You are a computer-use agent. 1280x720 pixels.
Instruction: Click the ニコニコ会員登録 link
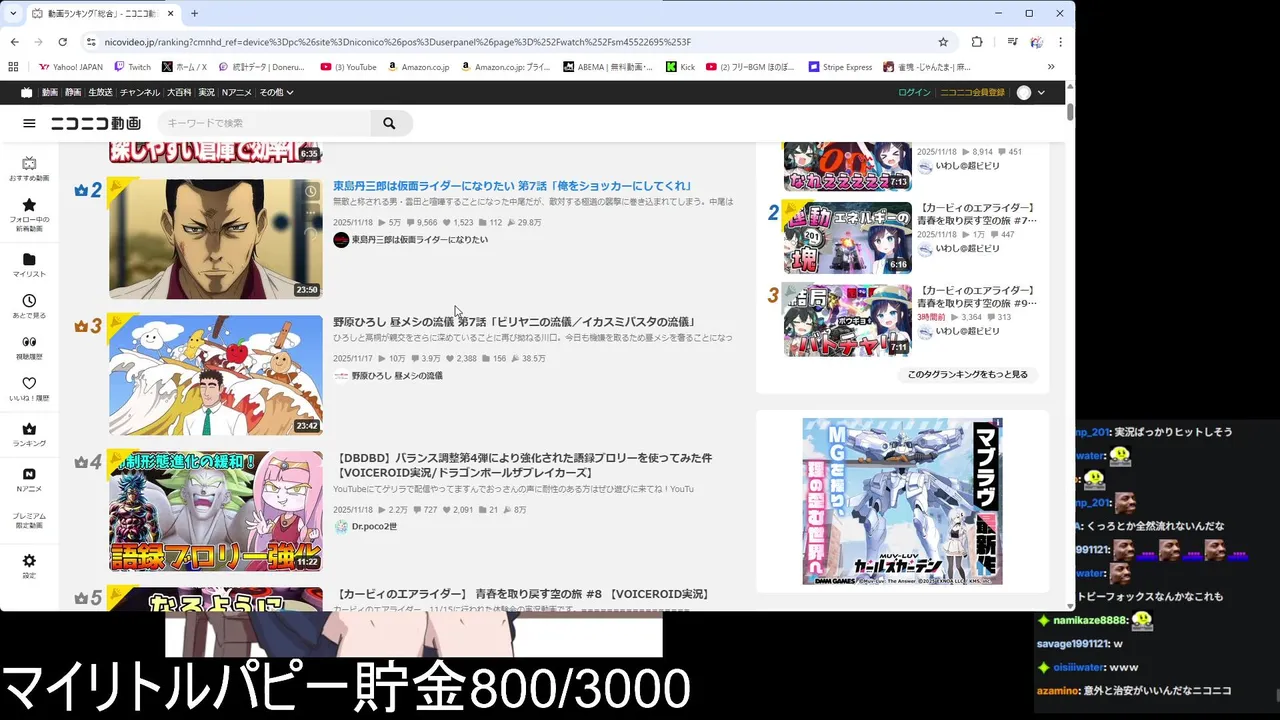point(972,92)
